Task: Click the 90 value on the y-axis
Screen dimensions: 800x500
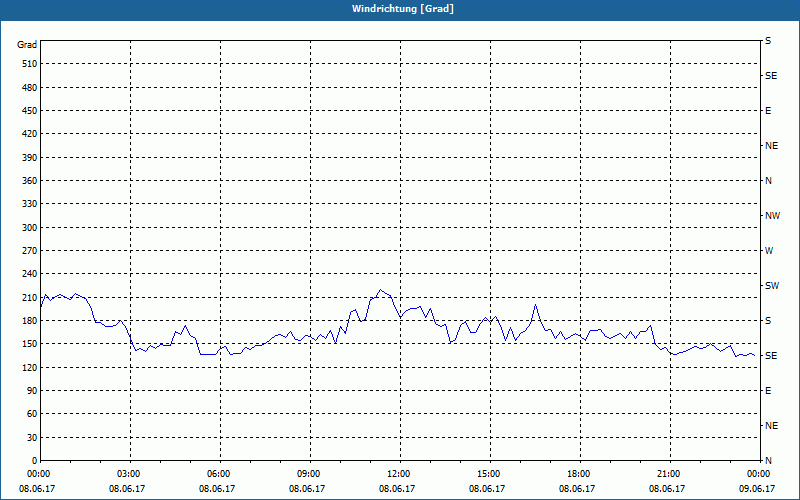Action: 32,390
